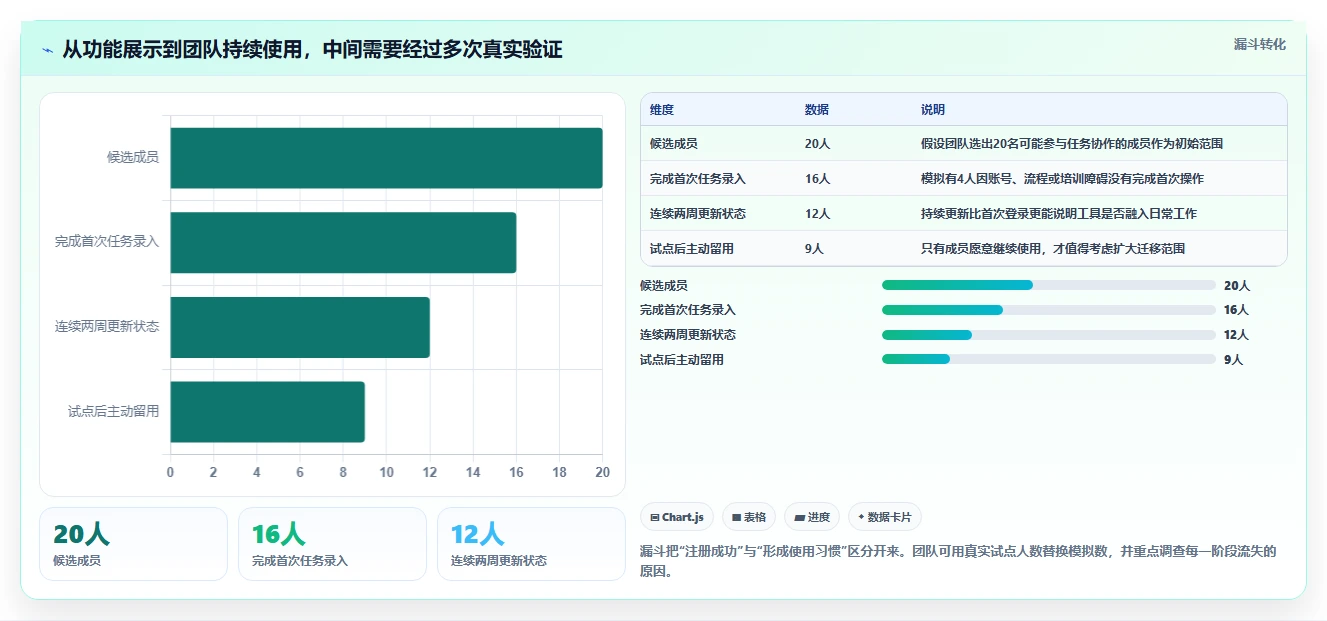Click the 候选成员 bar in the chart

(x=386, y=158)
